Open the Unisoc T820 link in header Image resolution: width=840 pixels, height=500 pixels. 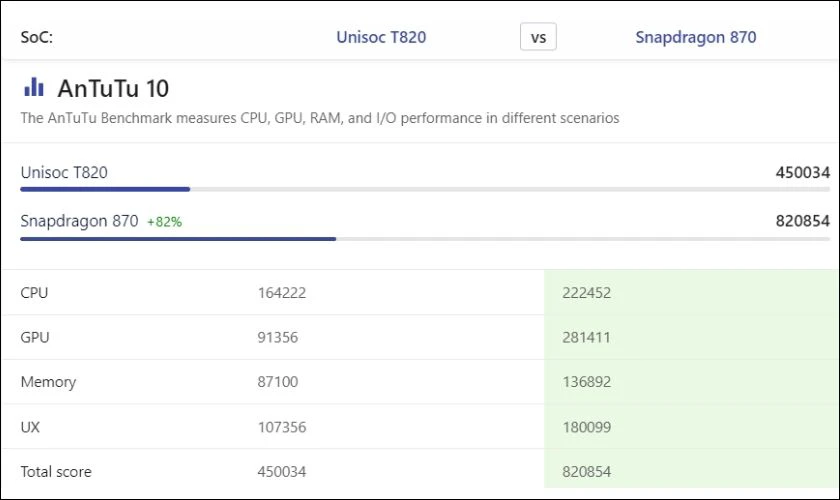tap(381, 37)
